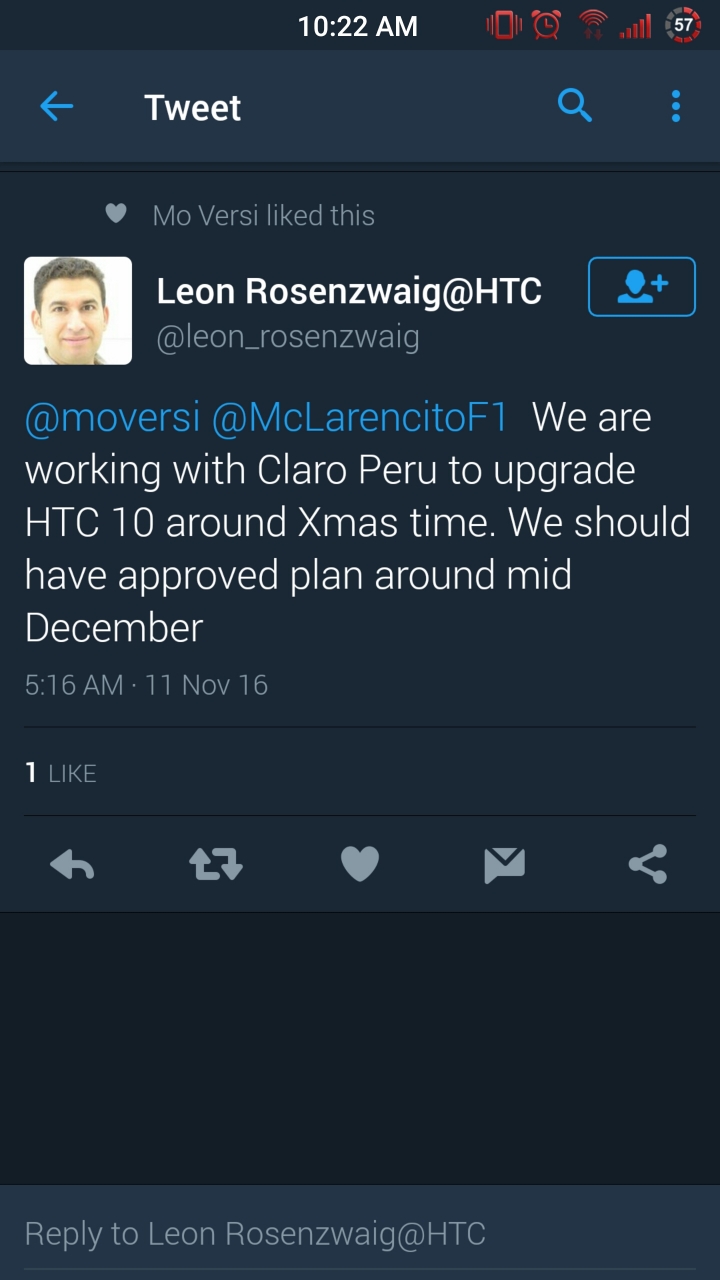Open @moversi mention link
Image resolution: width=720 pixels, height=1280 pixels.
coord(112,418)
